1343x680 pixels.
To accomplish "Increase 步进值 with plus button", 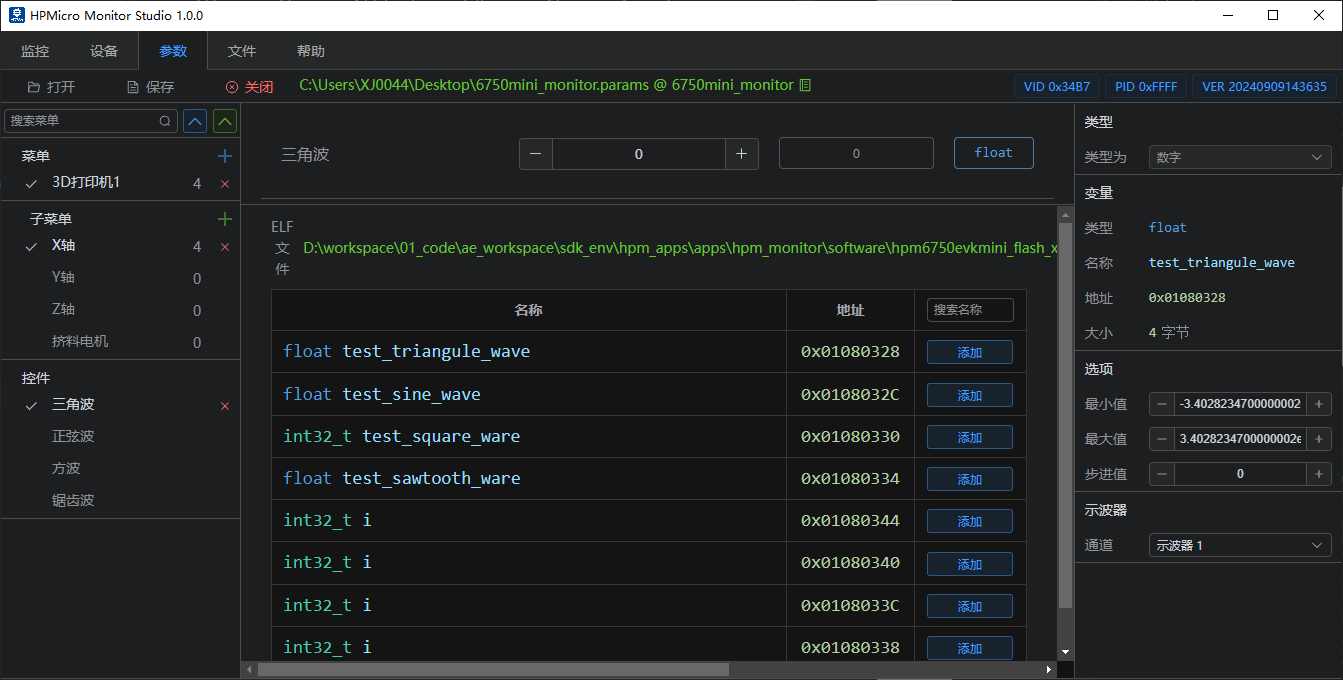I will click(x=1319, y=474).
